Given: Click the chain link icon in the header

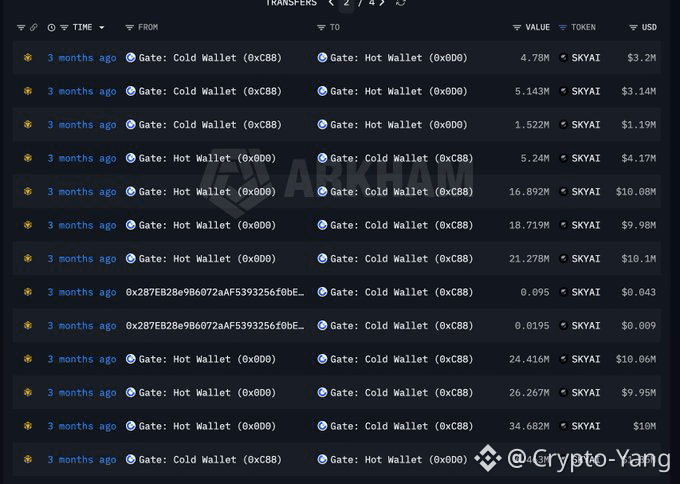Looking at the screenshot, I should pos(33,27).
